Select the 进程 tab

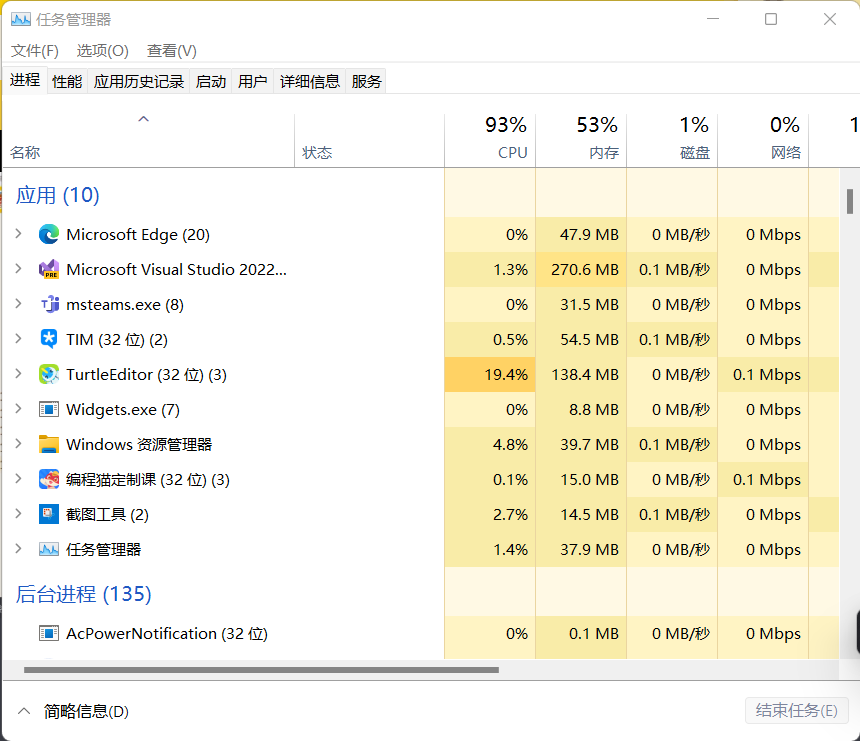click(25, 80)
